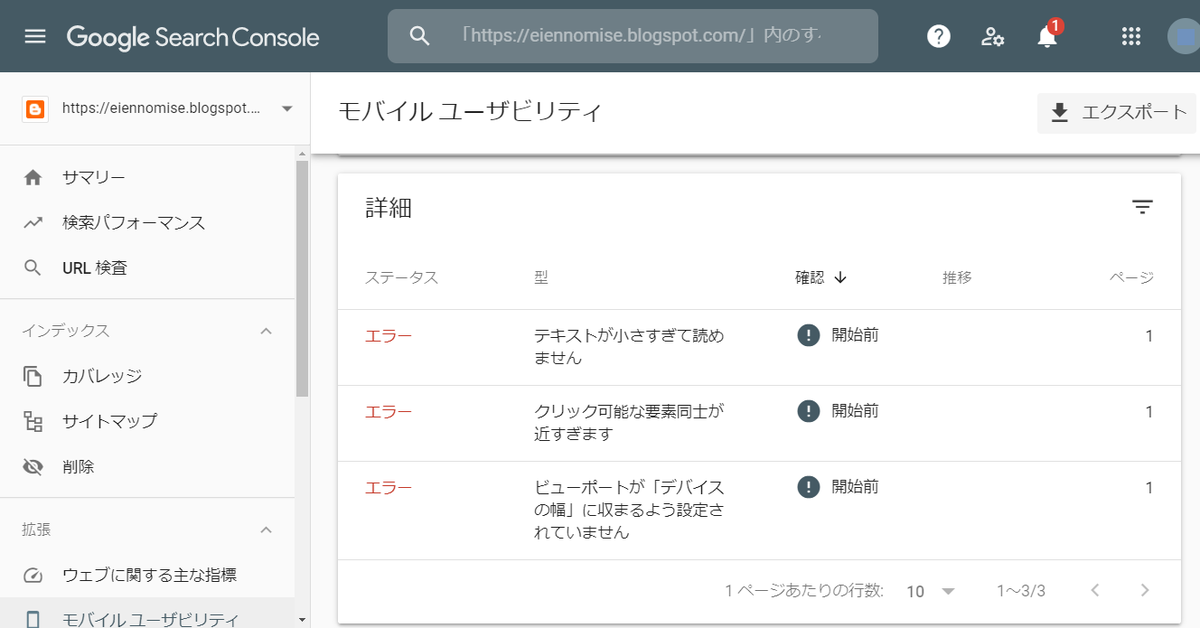Click the Google Search Console logo
This screenshot has width=1200, height=628.
pyautogui.click(x=193, y=38)
